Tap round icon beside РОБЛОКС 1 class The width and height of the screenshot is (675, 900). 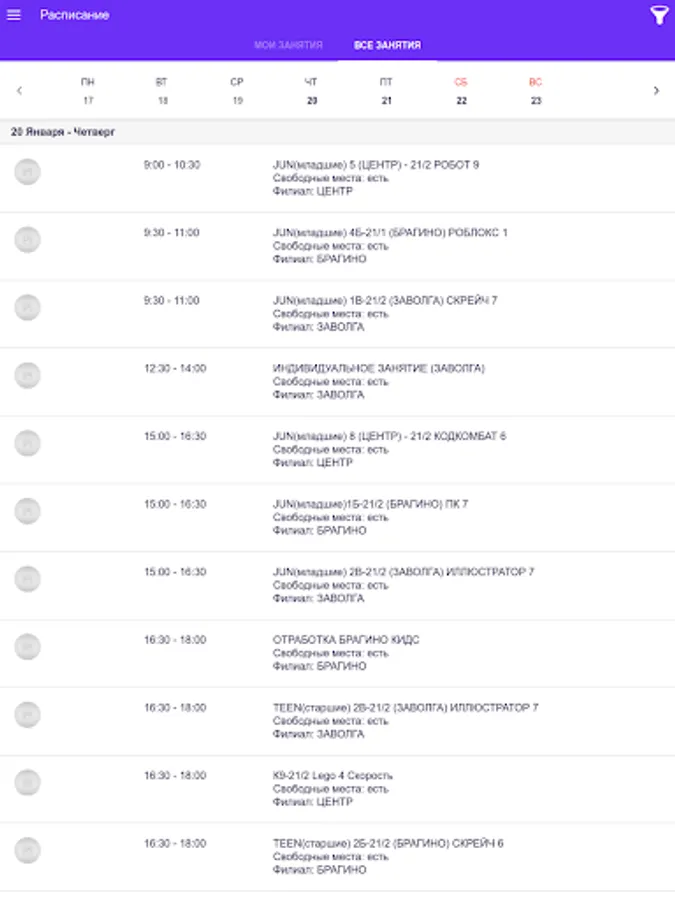click(x=28, y=240)
